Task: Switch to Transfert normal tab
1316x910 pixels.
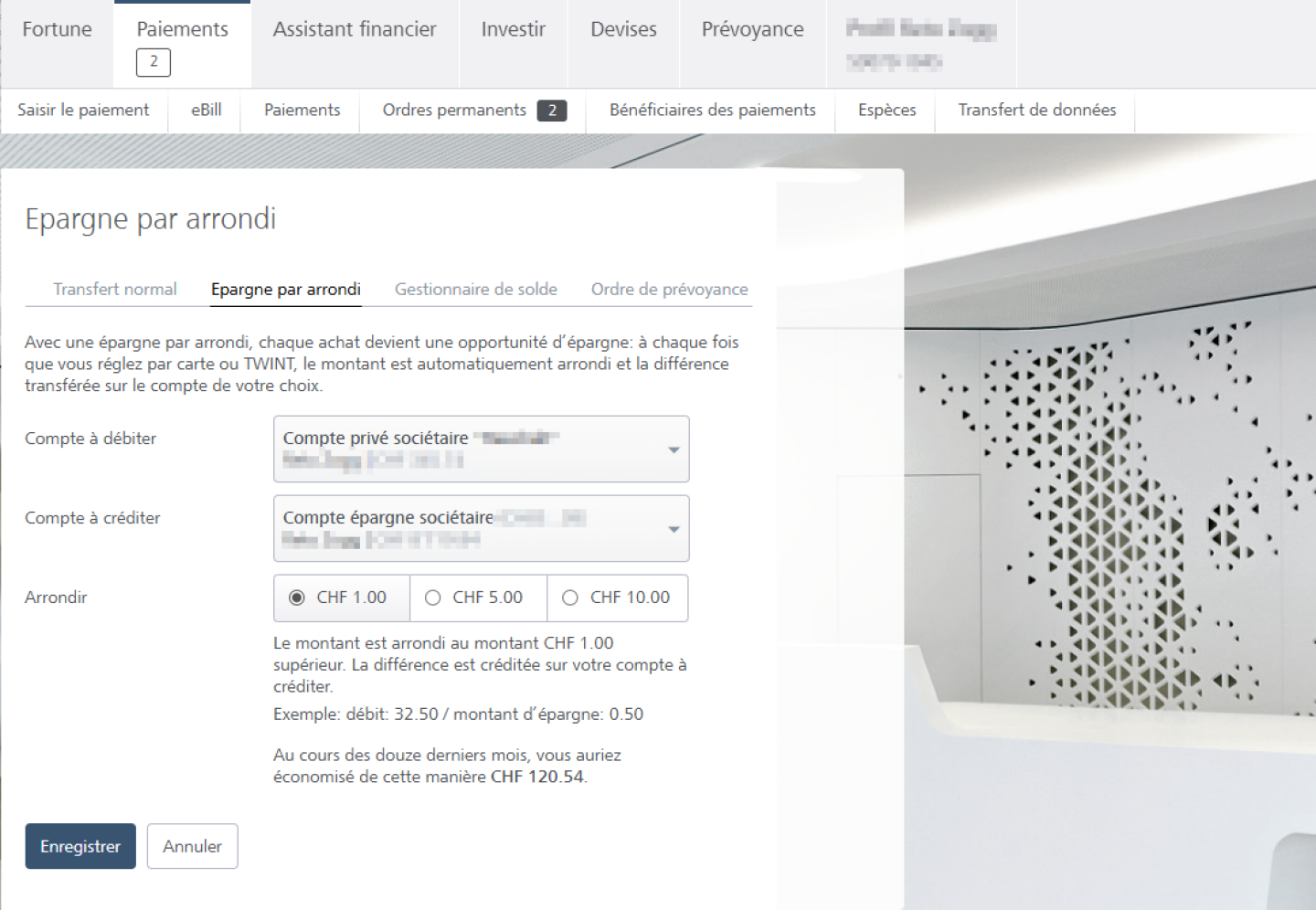Action: tap(115, 290)
